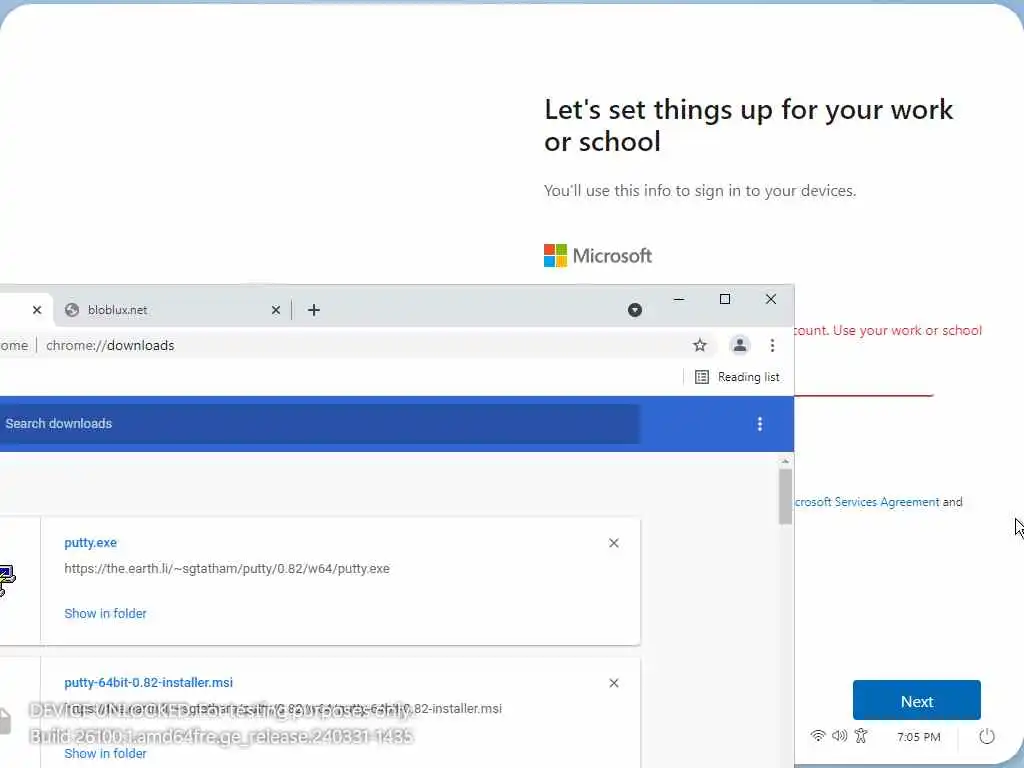Close the first browser tab
The width and height of the screenshot is (1024, 768).
click(x=37, y=310)
